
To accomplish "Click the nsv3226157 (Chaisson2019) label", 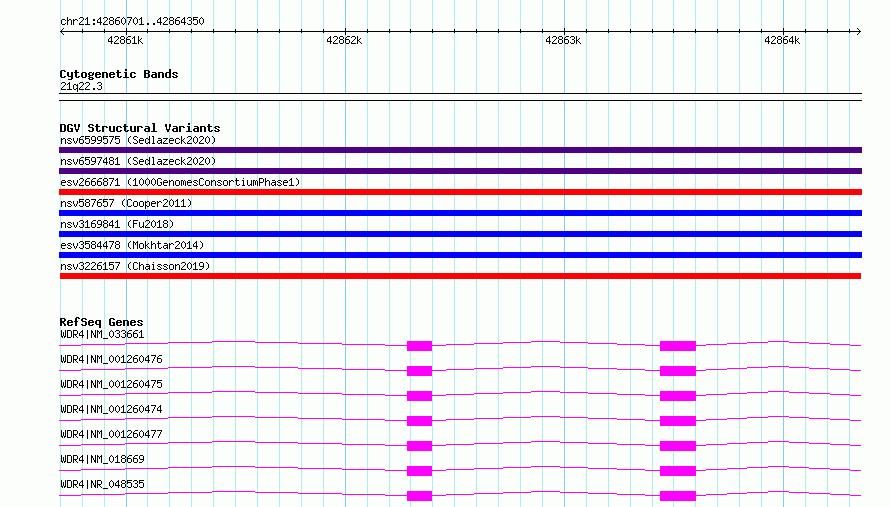I will pos(135,266).
